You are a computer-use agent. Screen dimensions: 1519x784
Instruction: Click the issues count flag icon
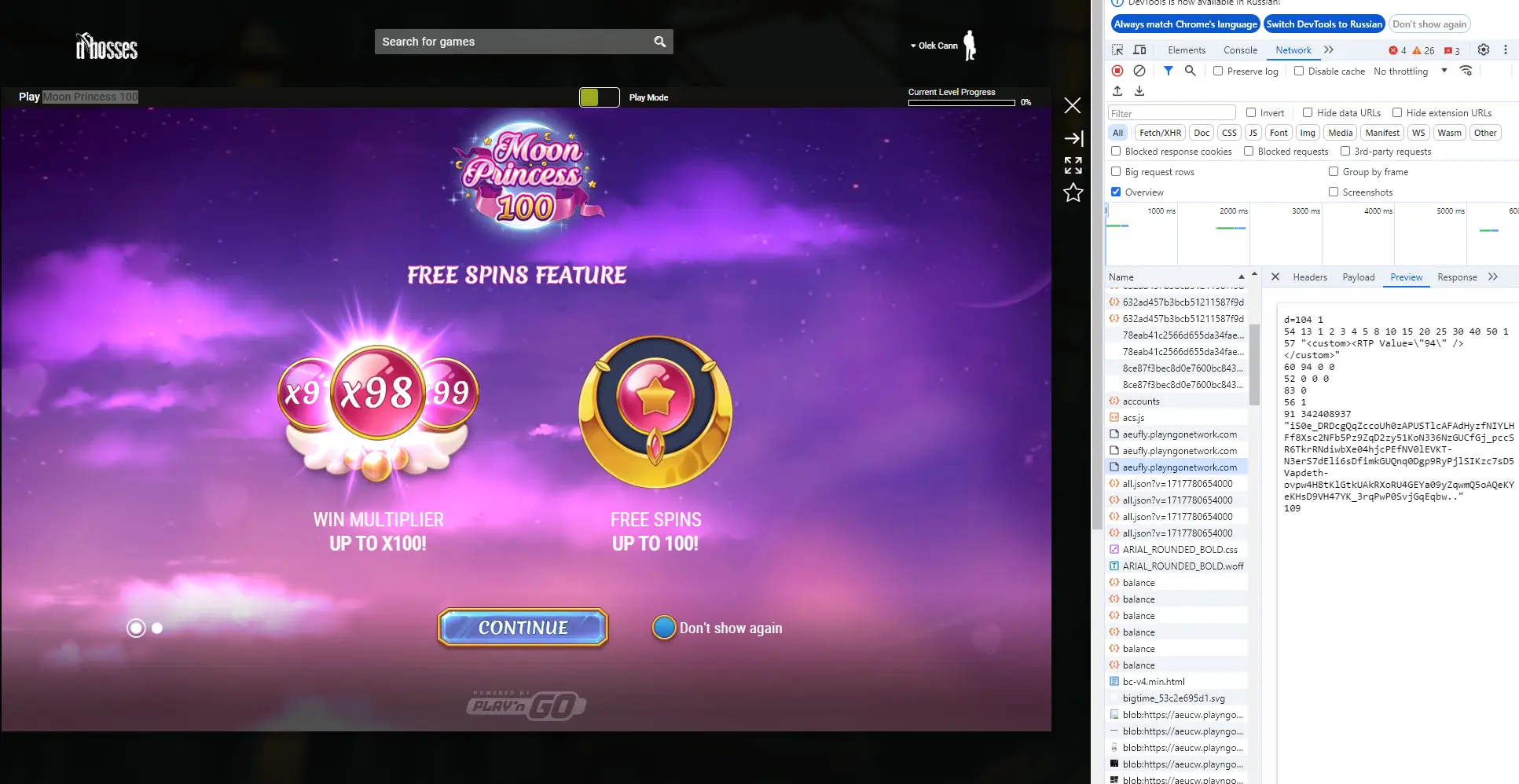click(x=1448, y=50)
